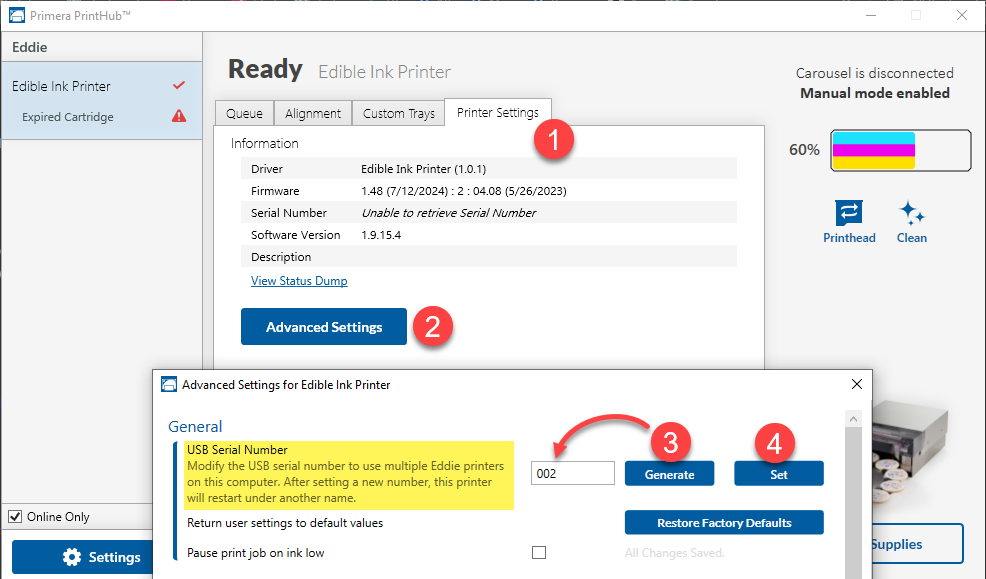The height and width of the screenshot is (579, 986).
Task: Toggle the Online Only checkbox
Action: [15, 517]
